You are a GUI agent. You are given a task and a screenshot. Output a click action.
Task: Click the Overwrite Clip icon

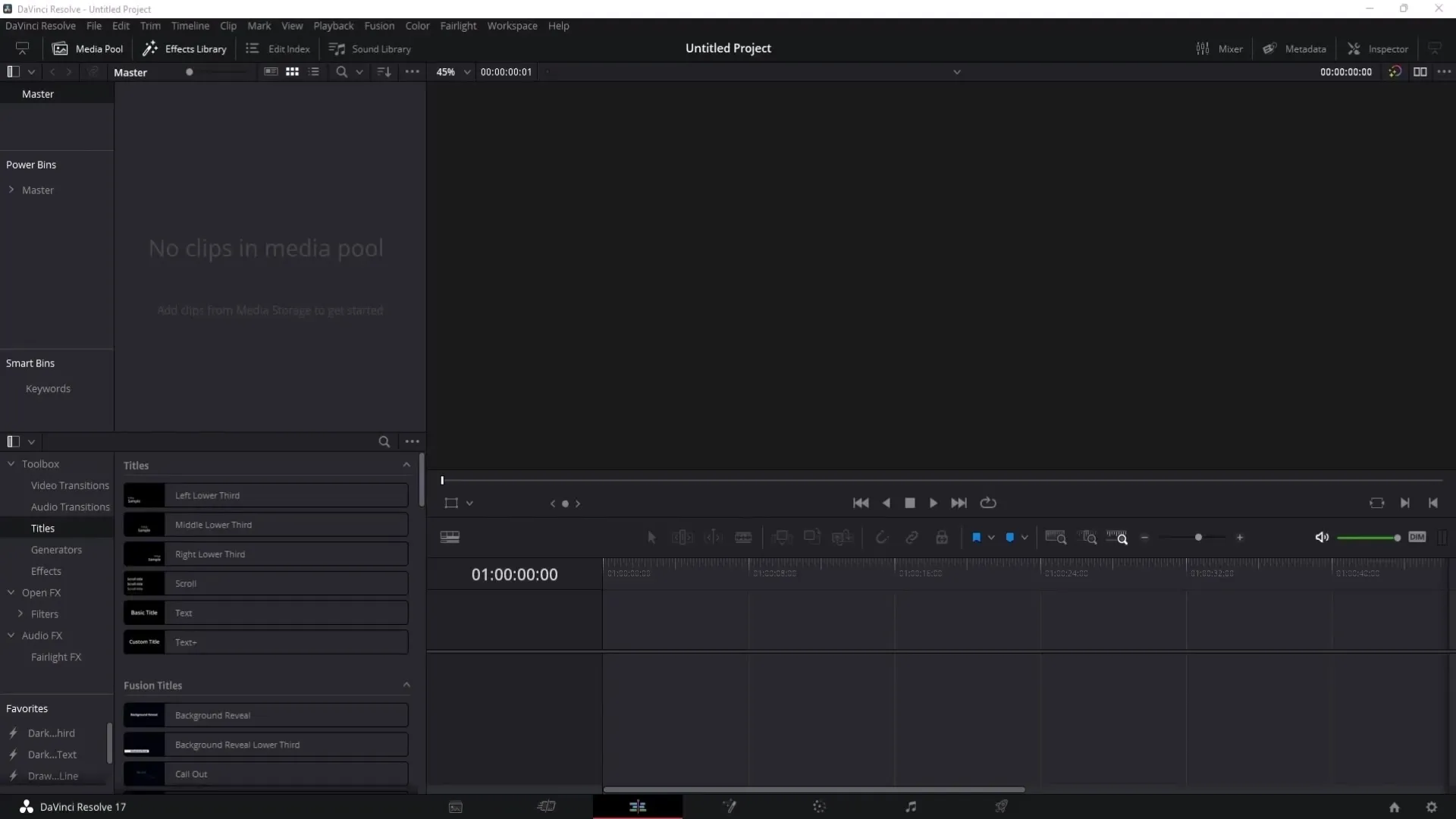click(812, 538)
